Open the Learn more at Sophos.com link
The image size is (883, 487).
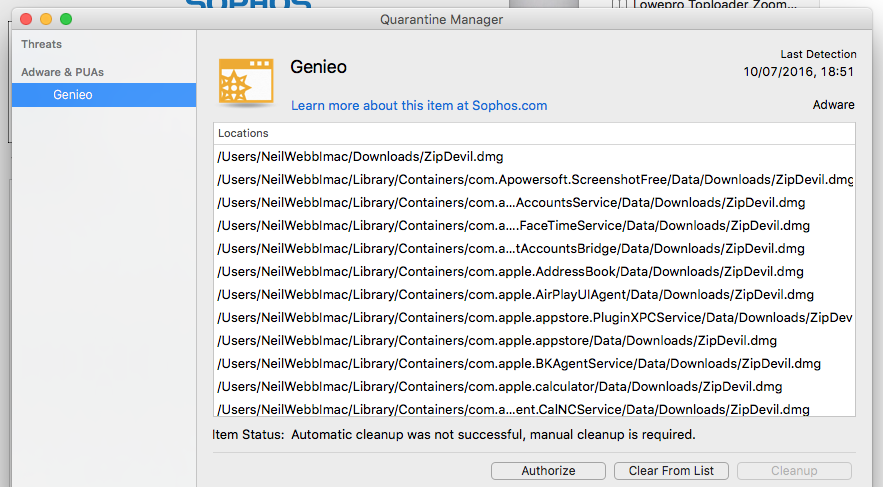[x=418, y=105]
